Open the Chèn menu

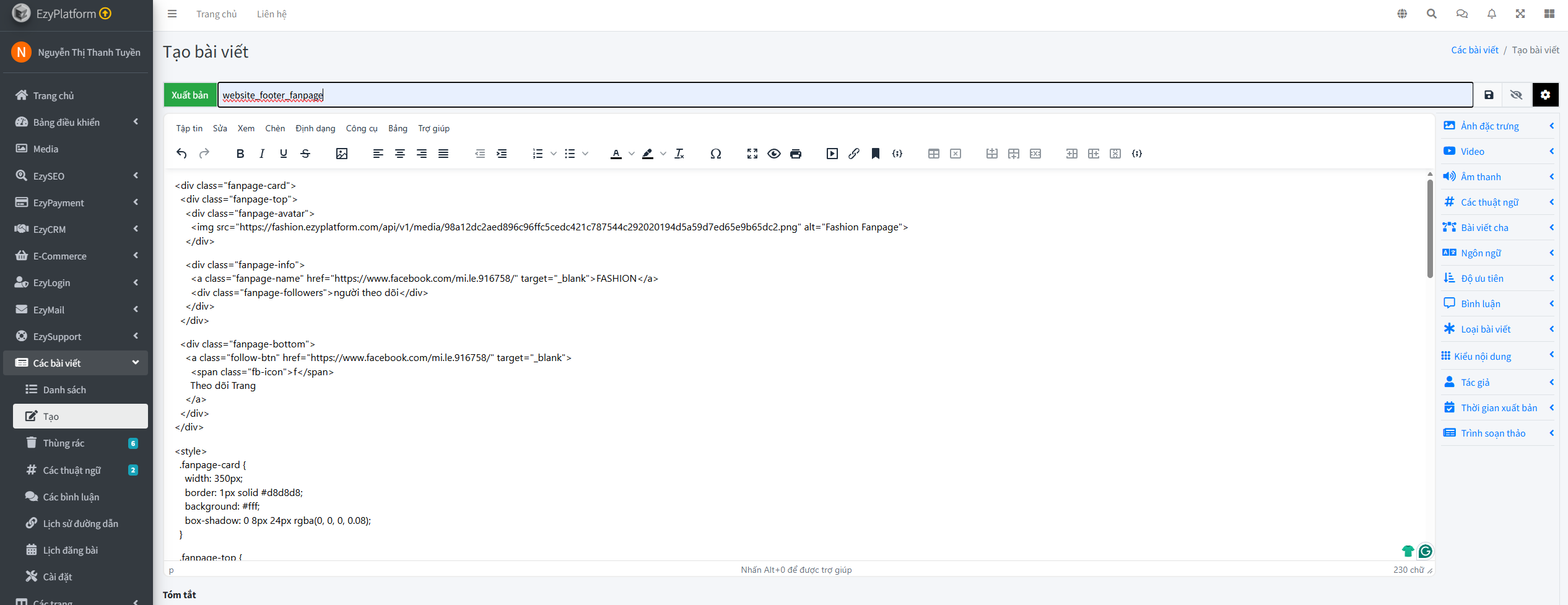pyautogui.click(x=275, y=128)
